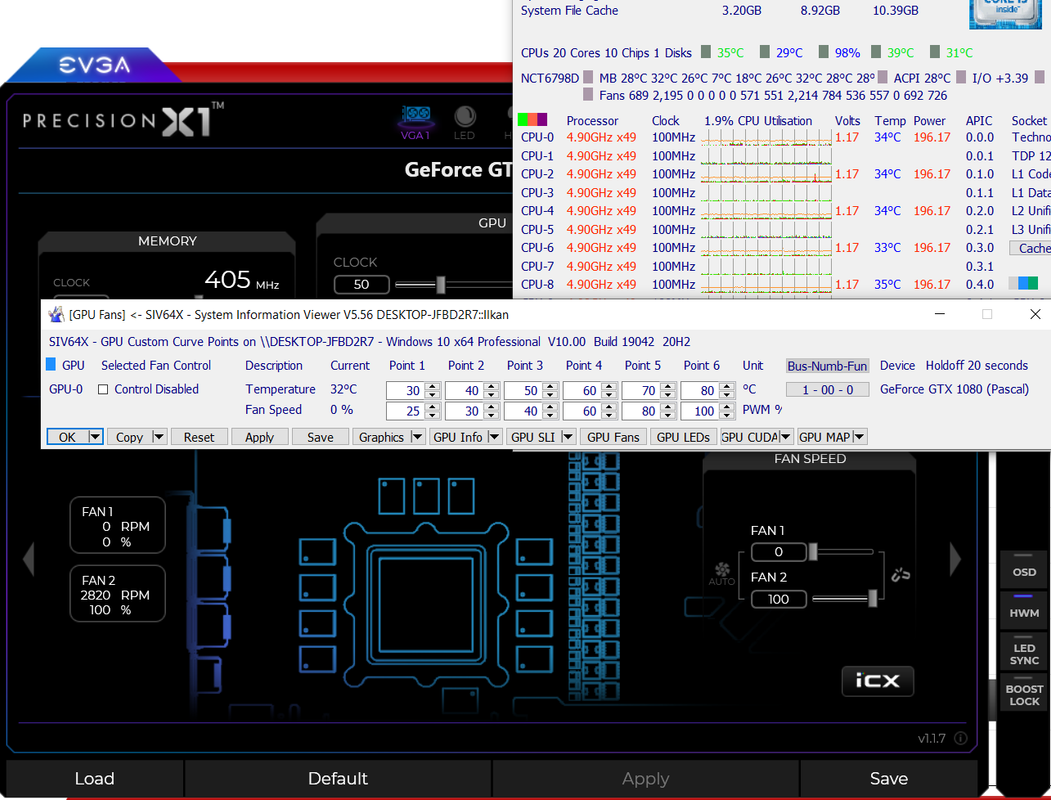The height and width of the screenshot is (800, 1051).
Task: Adjust the GPU clock slider handle
Action: point(440,285)
